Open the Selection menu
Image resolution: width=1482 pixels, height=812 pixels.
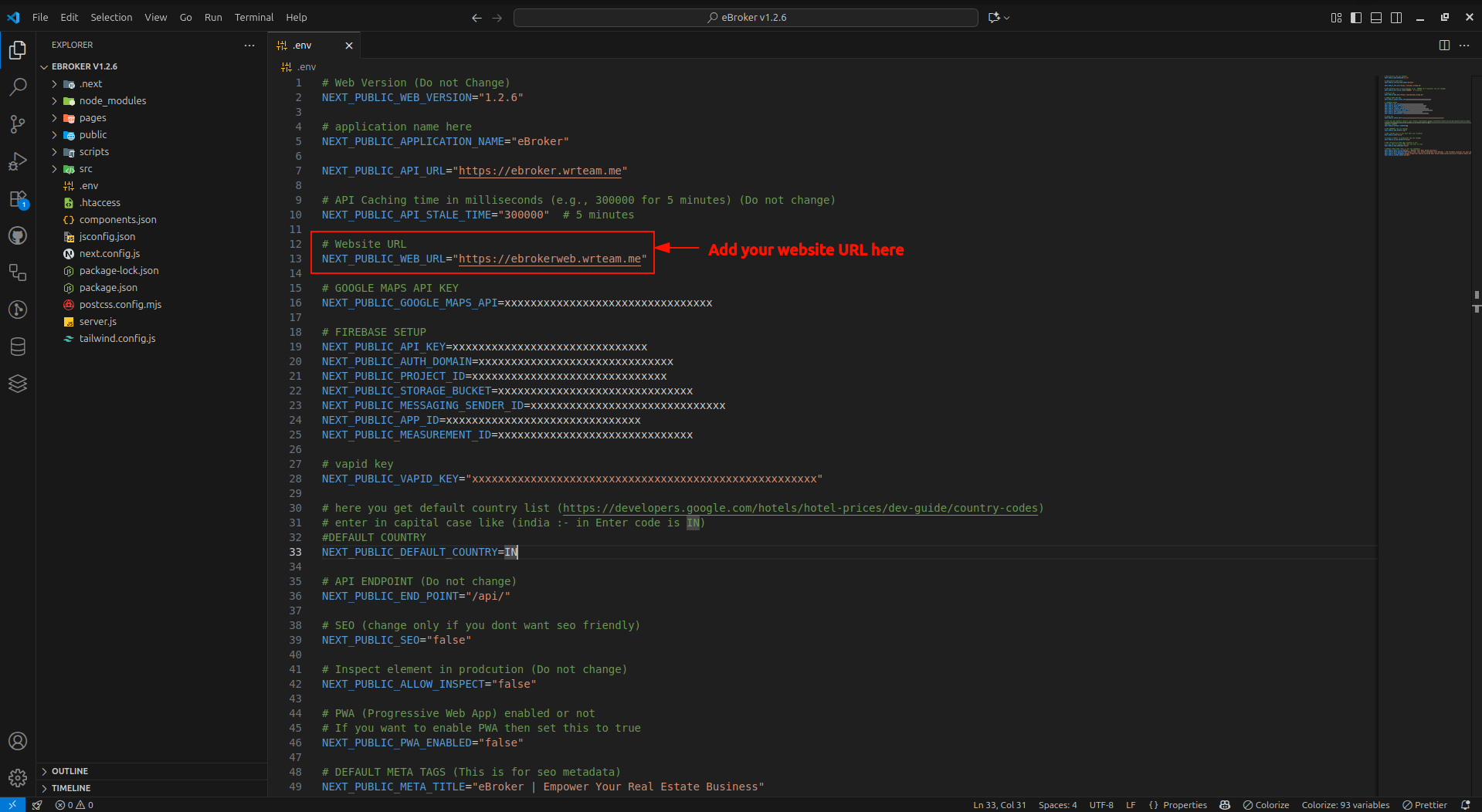click(x=111, y=17)
